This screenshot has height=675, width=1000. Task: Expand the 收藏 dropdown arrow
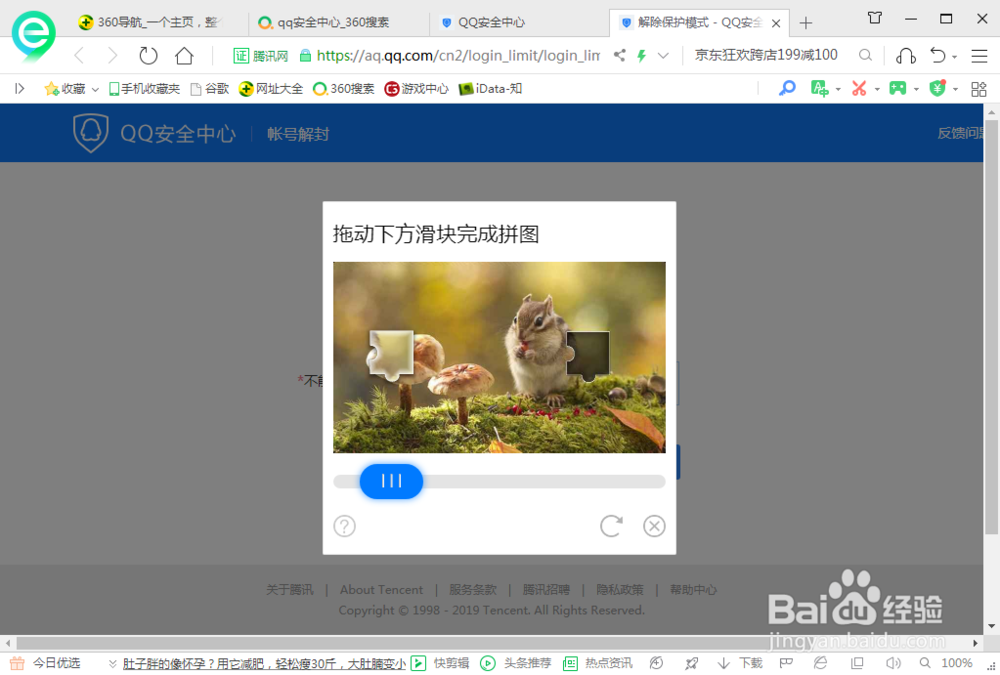[x=95, y=89]
